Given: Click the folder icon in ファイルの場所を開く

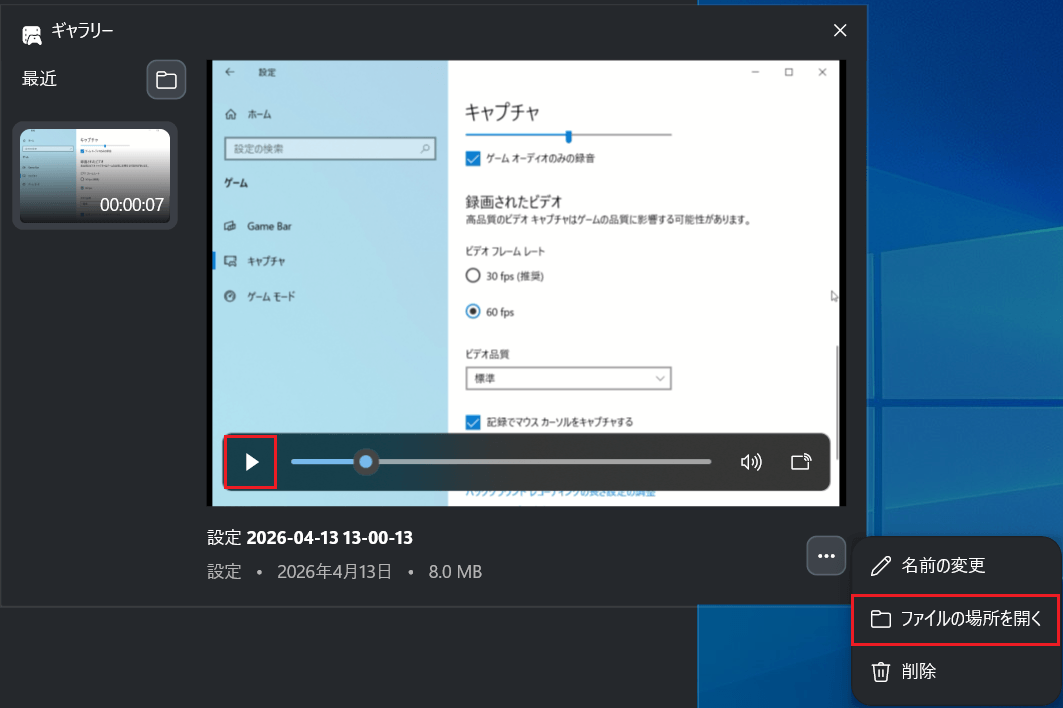Looking at the screenshot, I should tap(882, 618).
